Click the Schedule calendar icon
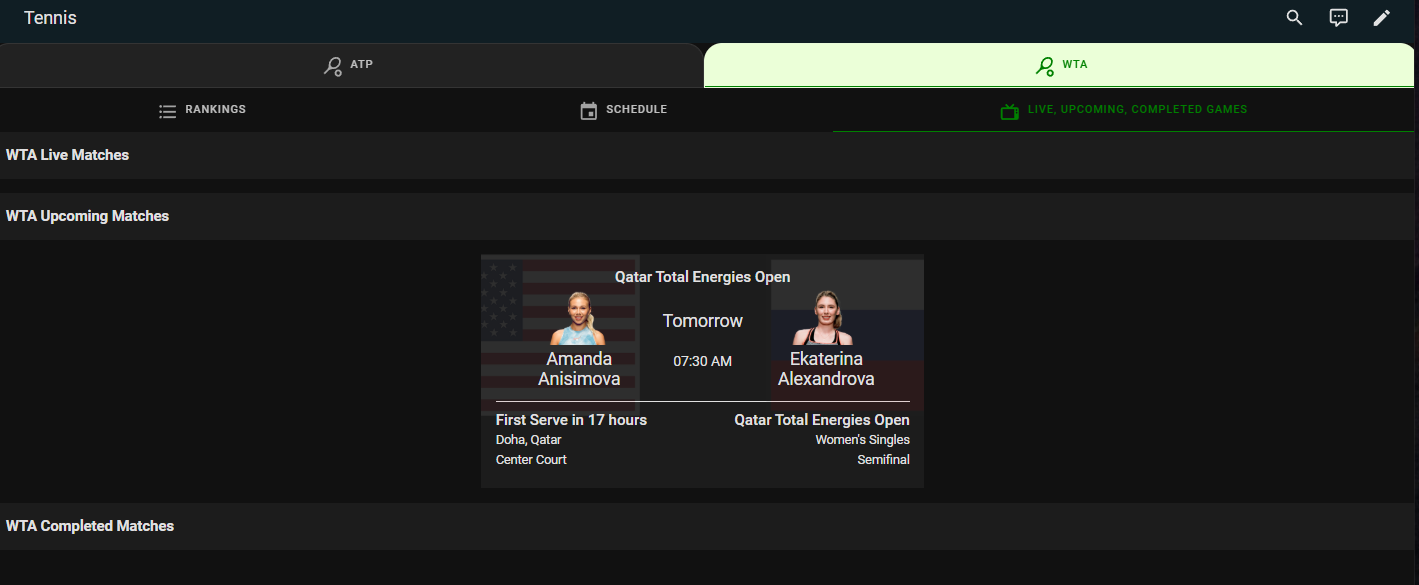 click(589, 111)
